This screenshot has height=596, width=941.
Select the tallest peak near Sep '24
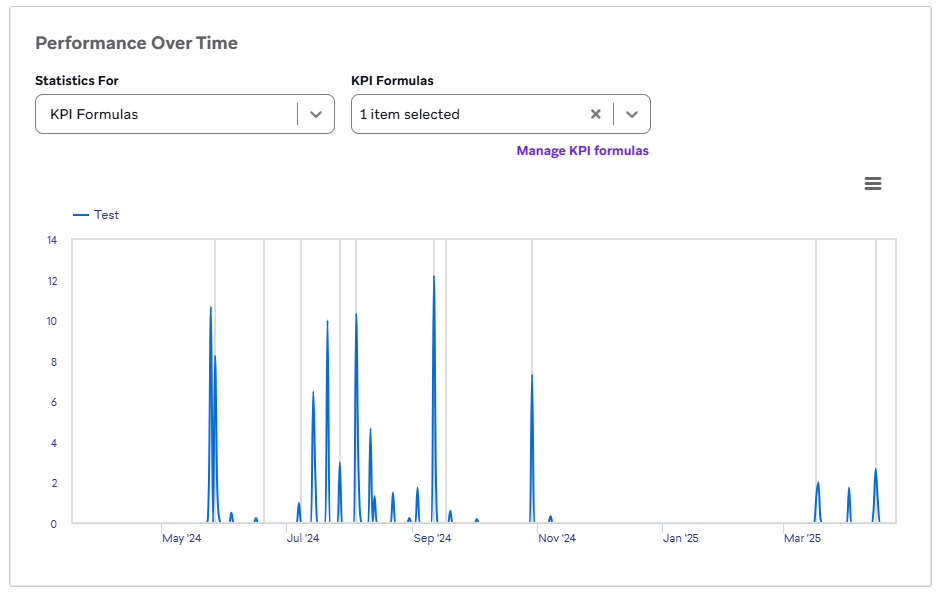[434, 277]
